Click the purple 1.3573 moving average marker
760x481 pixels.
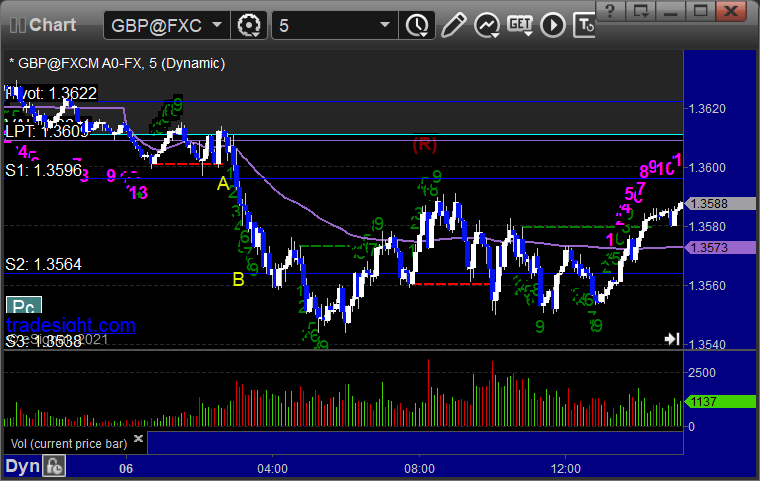tap(720, 248)
